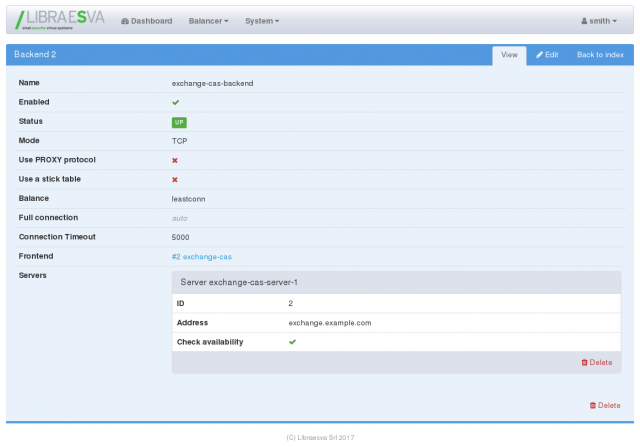Open the smith user dropdown
The image size is (640, 447).
[599, 21]
